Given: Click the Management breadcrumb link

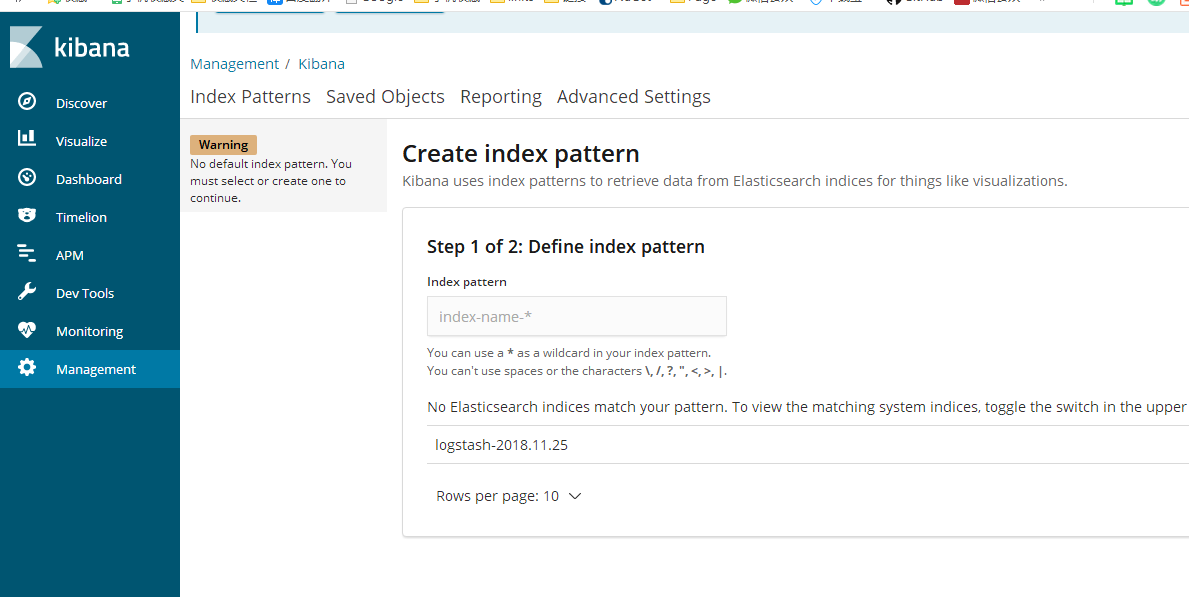Looking at the screenshot, I should [x=234, y=64].
